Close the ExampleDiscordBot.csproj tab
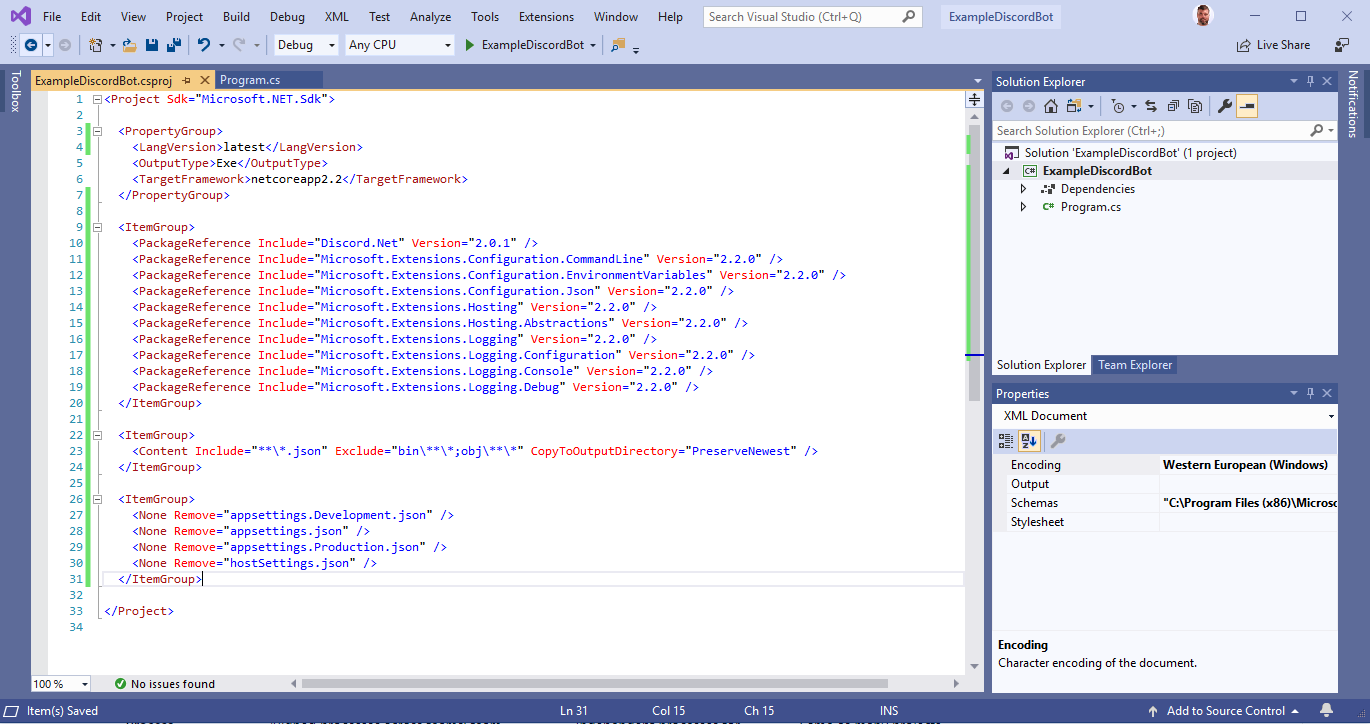The height and width of the screenshot is (724, 1370). (205, 80)
